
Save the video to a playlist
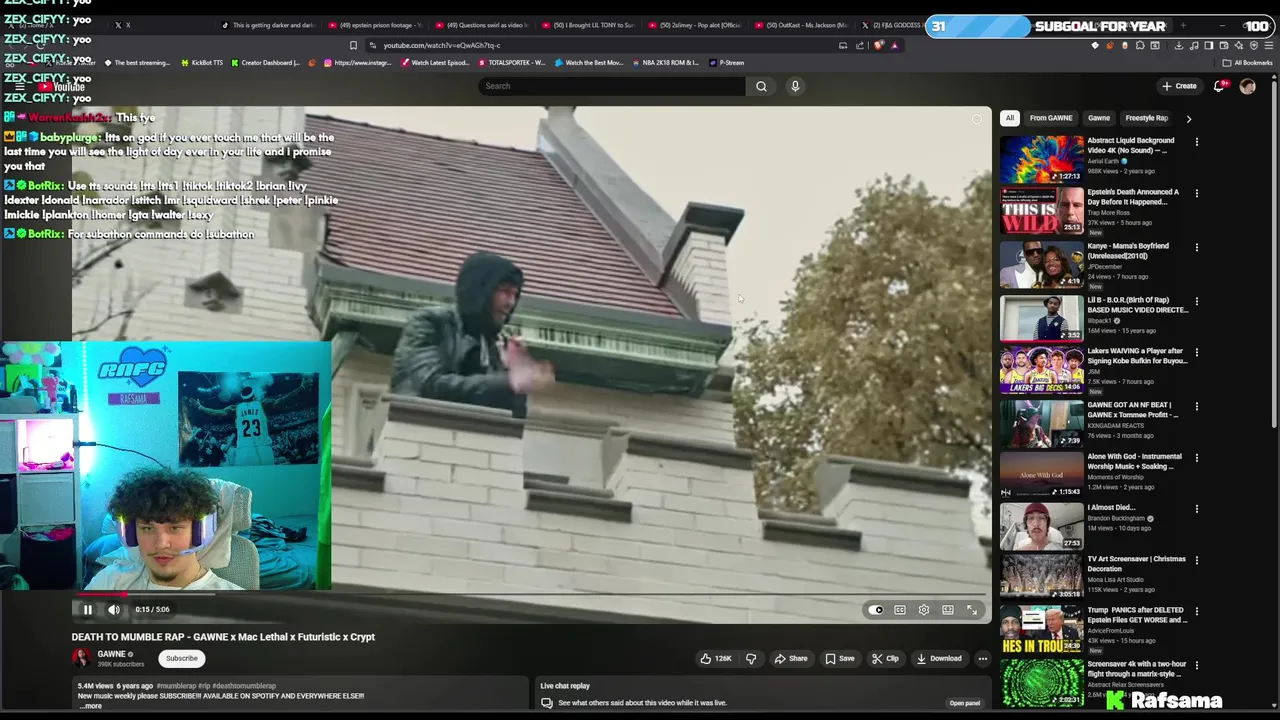[840, 658]
